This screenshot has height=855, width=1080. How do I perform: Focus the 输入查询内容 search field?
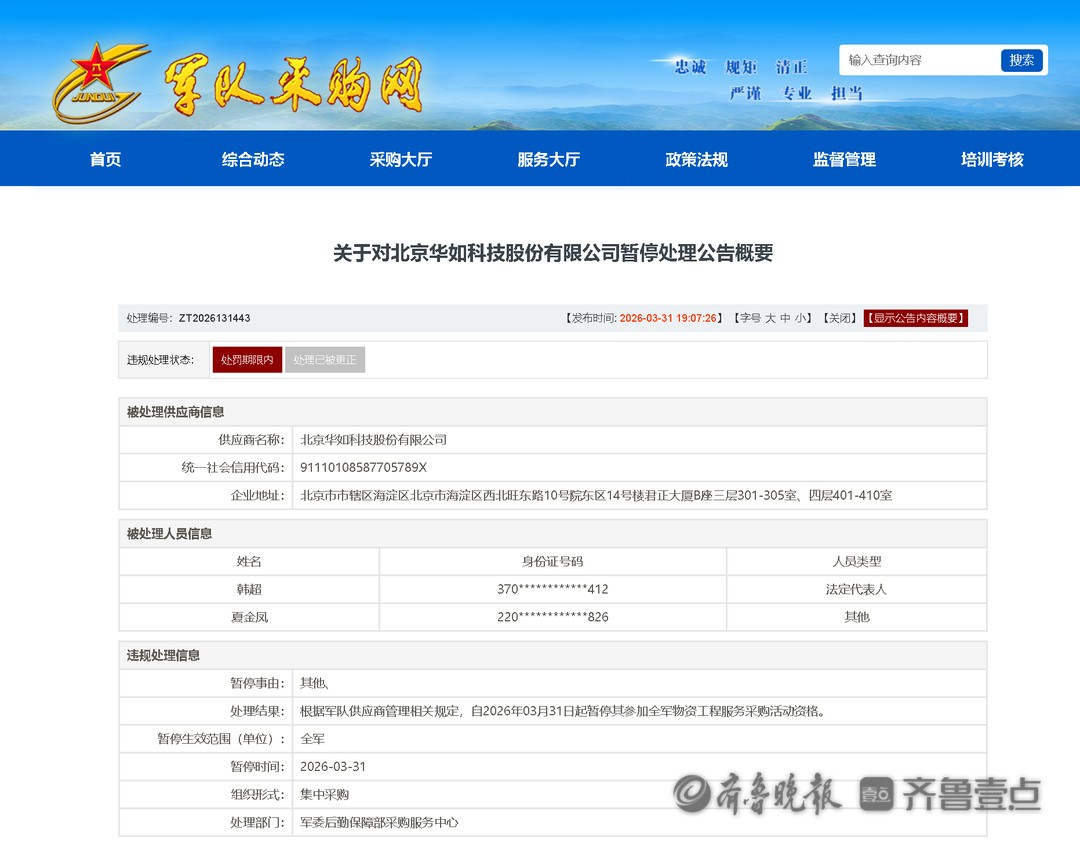tap(918, 60)
